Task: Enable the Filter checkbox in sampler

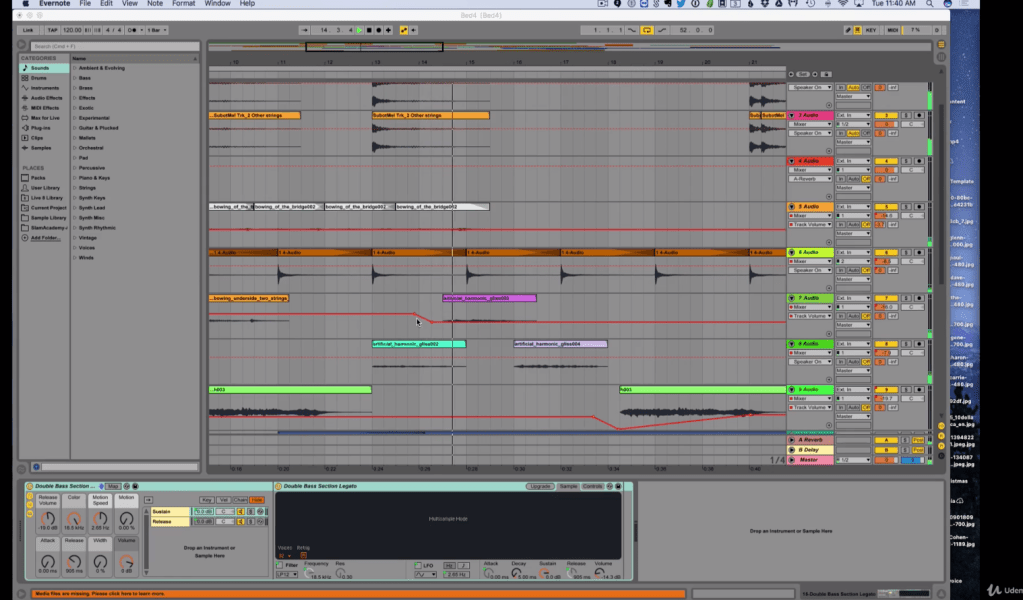Action: coord(279,565)
